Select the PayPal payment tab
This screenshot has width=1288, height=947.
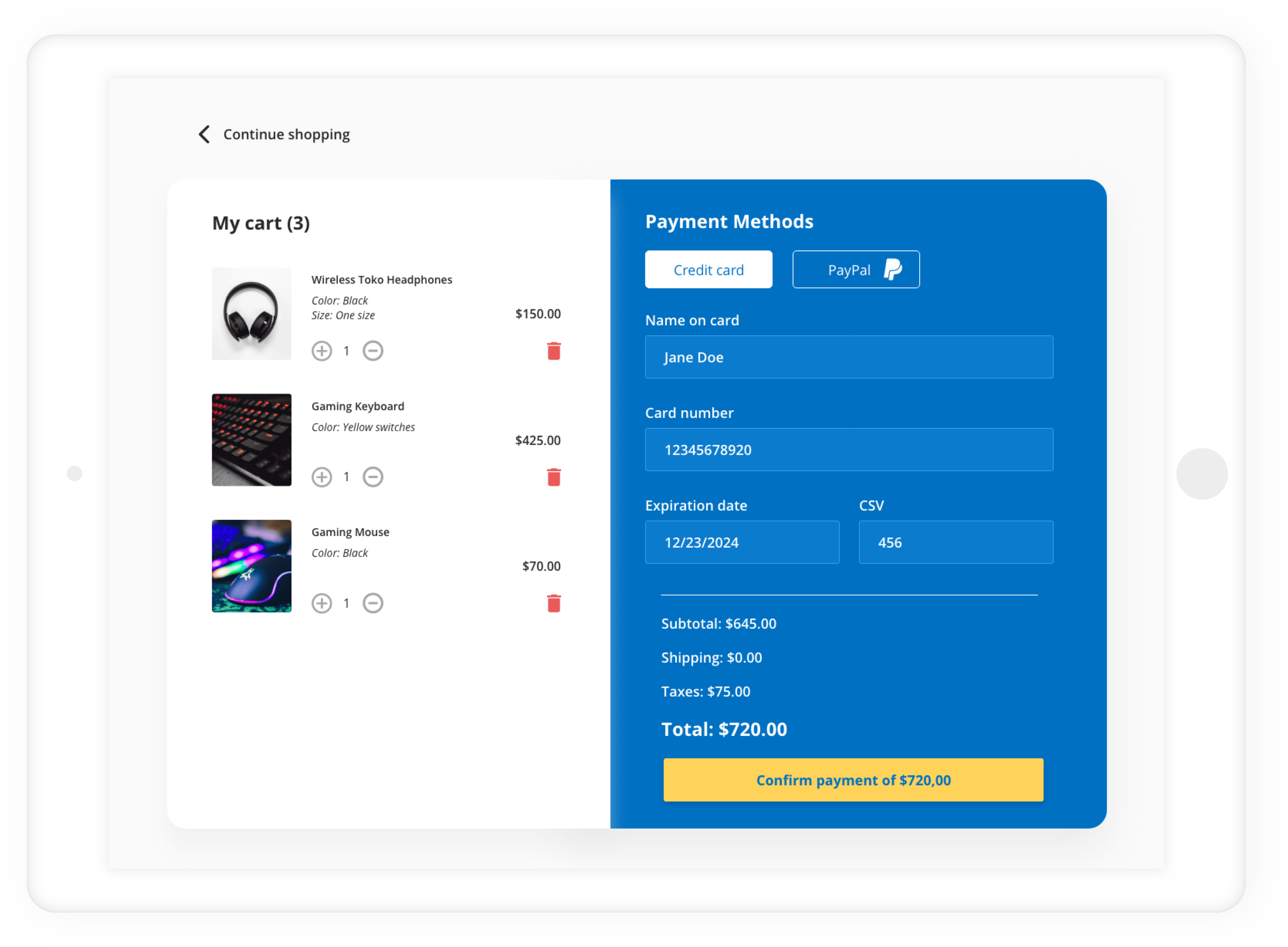point(855,269)
